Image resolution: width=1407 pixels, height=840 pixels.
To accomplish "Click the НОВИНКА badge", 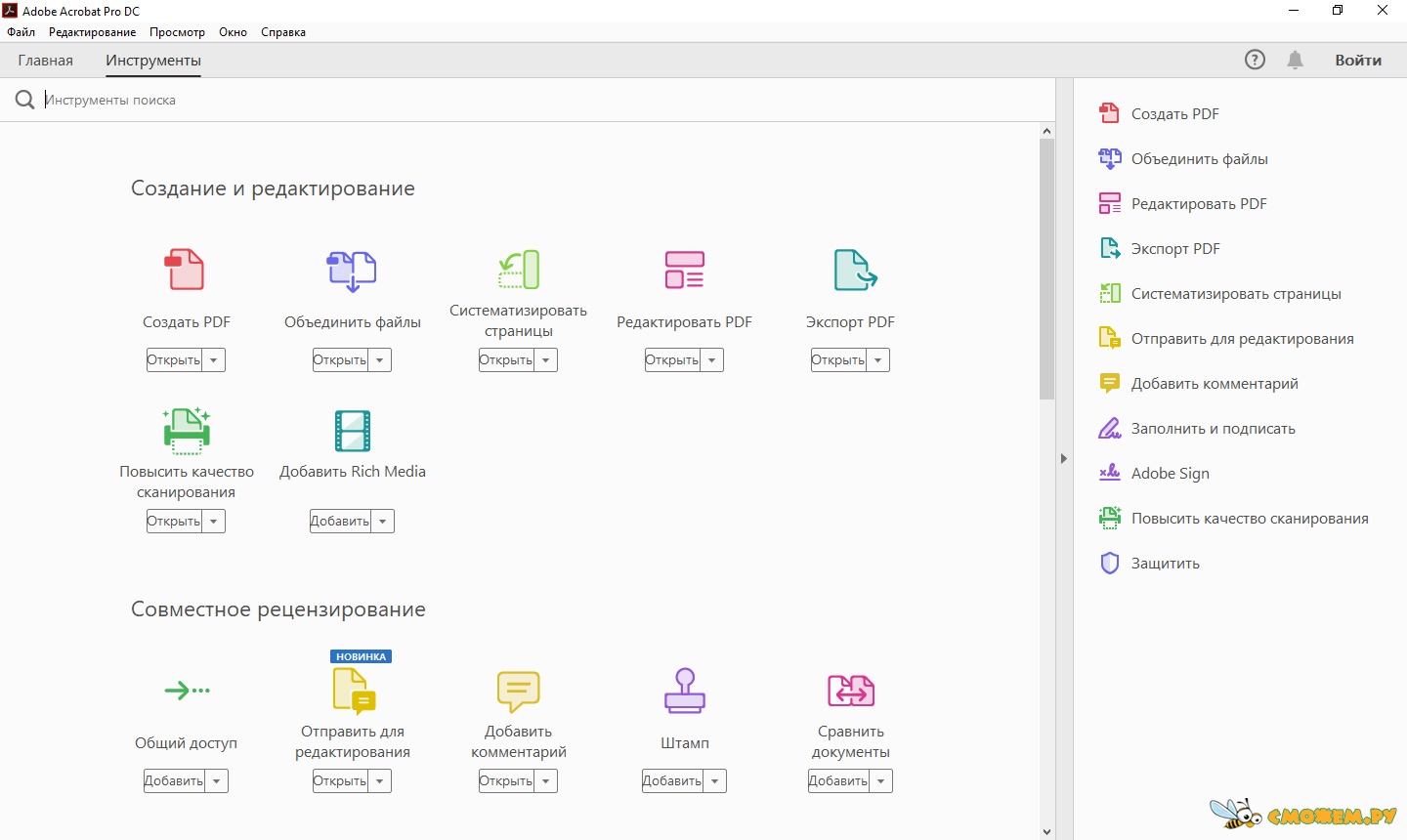I will [361, 656].
